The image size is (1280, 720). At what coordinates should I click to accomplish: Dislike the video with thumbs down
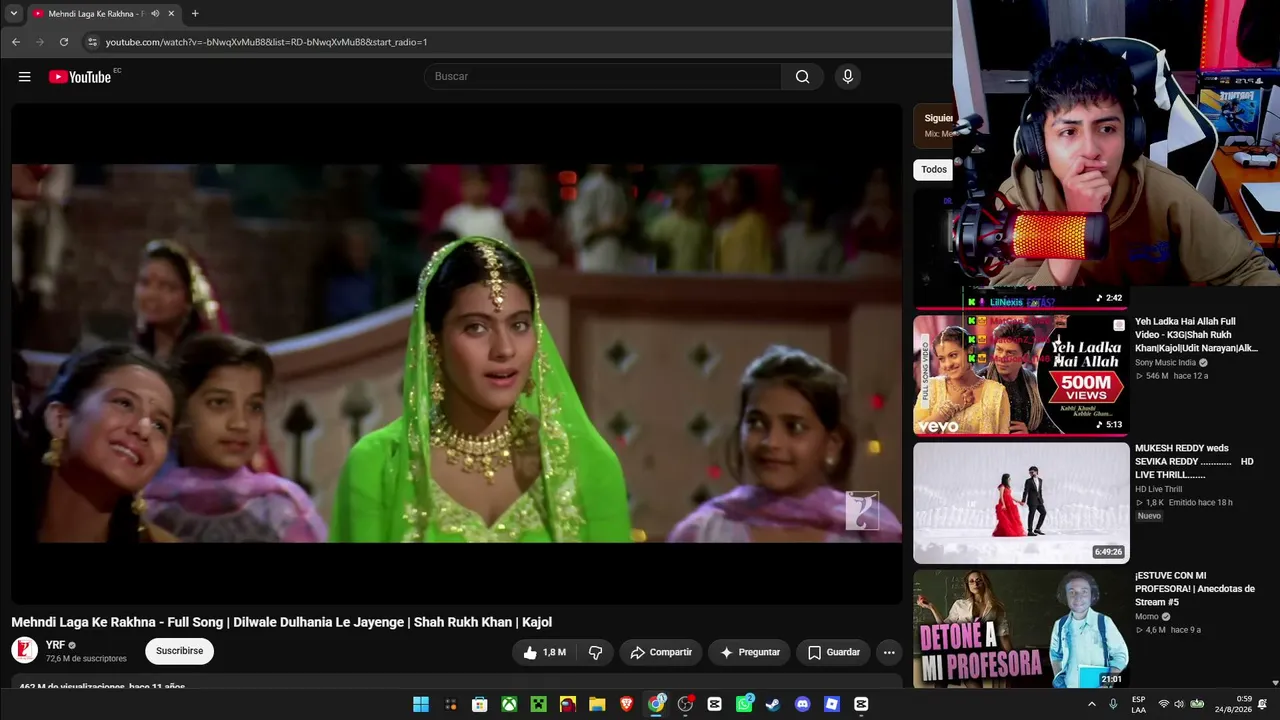pyautogui.click(x=595, y=653)
